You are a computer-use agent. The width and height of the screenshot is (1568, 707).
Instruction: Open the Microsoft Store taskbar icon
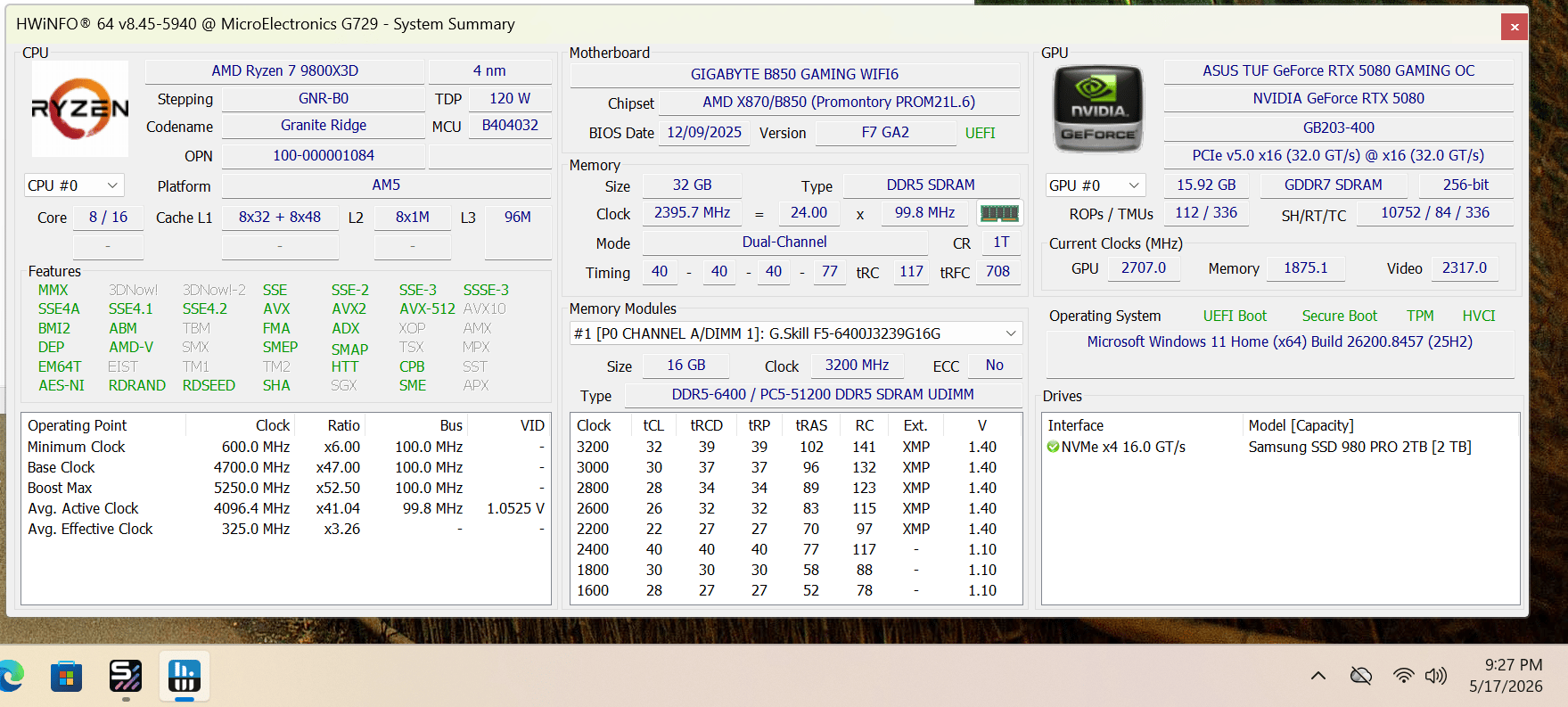(x=66, y=677)
